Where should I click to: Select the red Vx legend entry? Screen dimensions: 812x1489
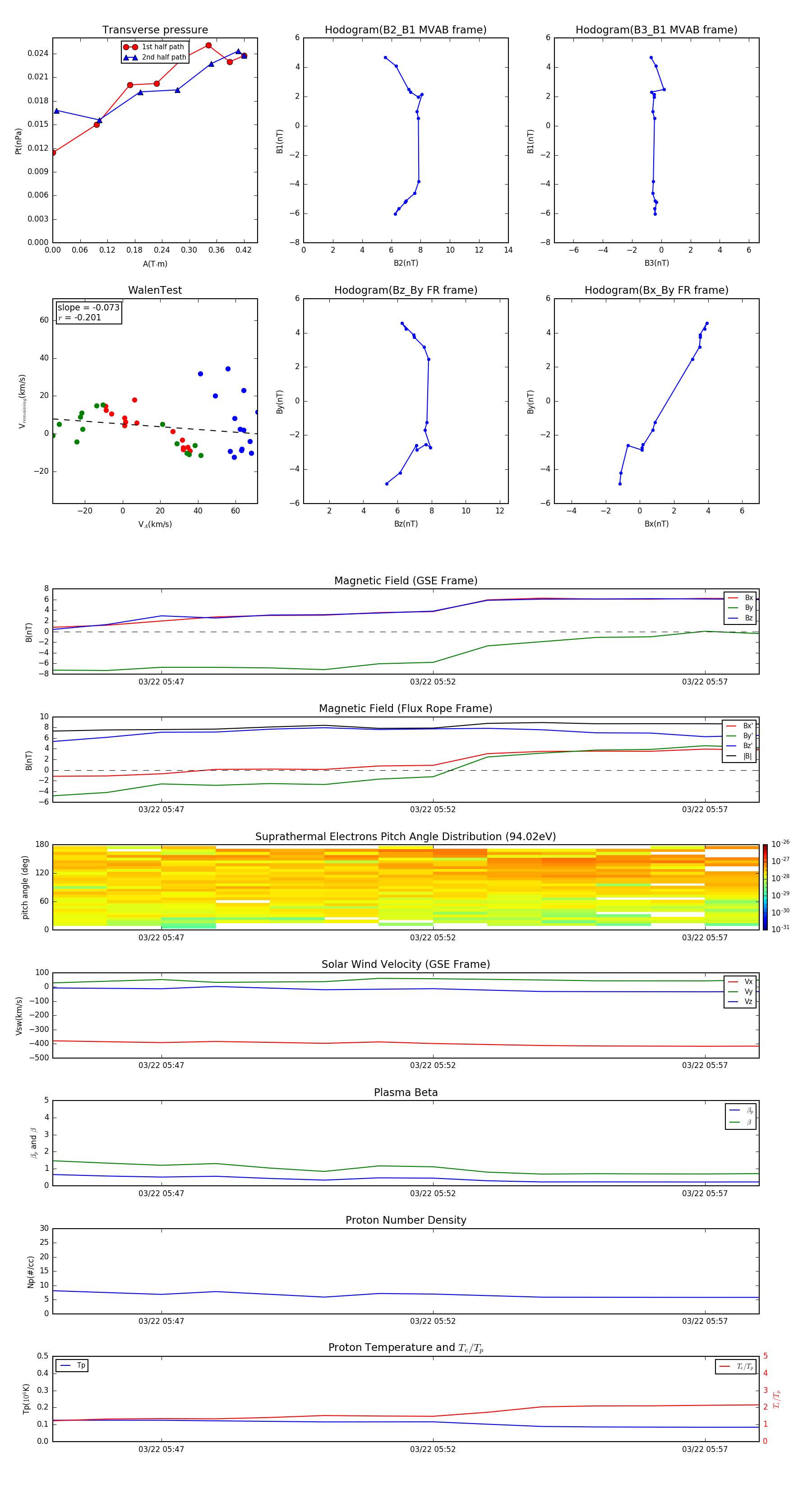coord(740,981)
